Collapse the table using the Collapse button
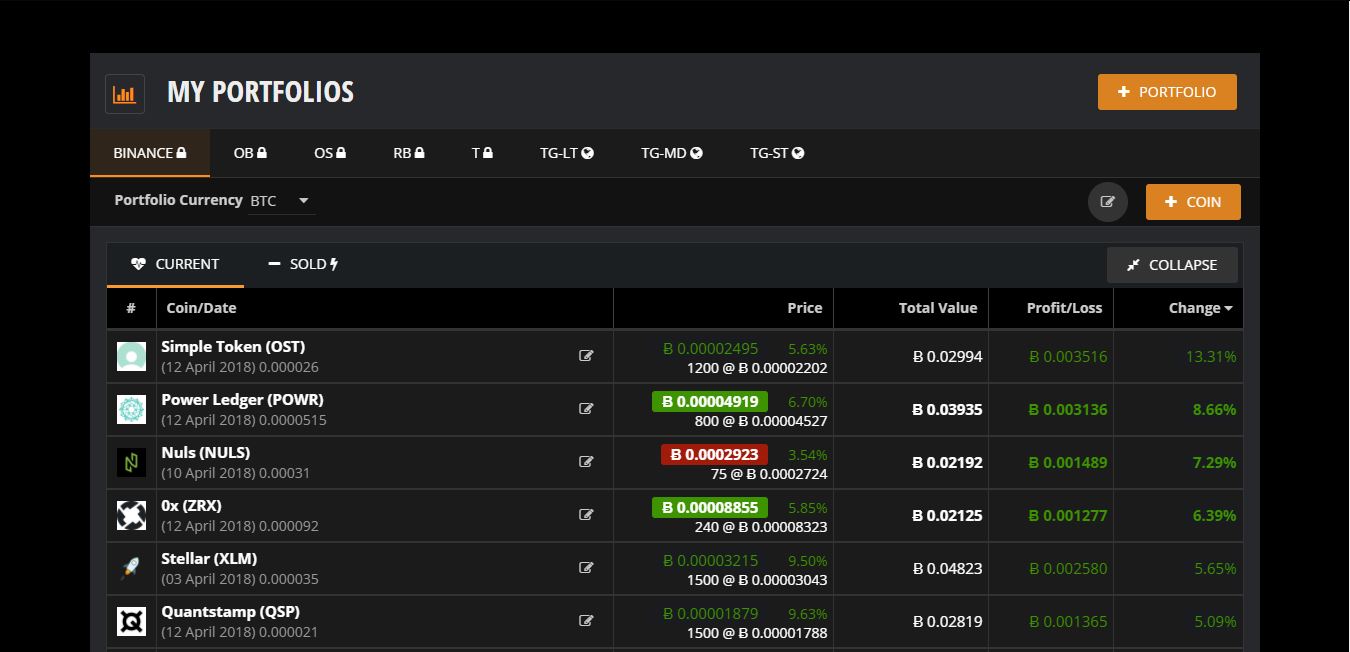 1172,265
